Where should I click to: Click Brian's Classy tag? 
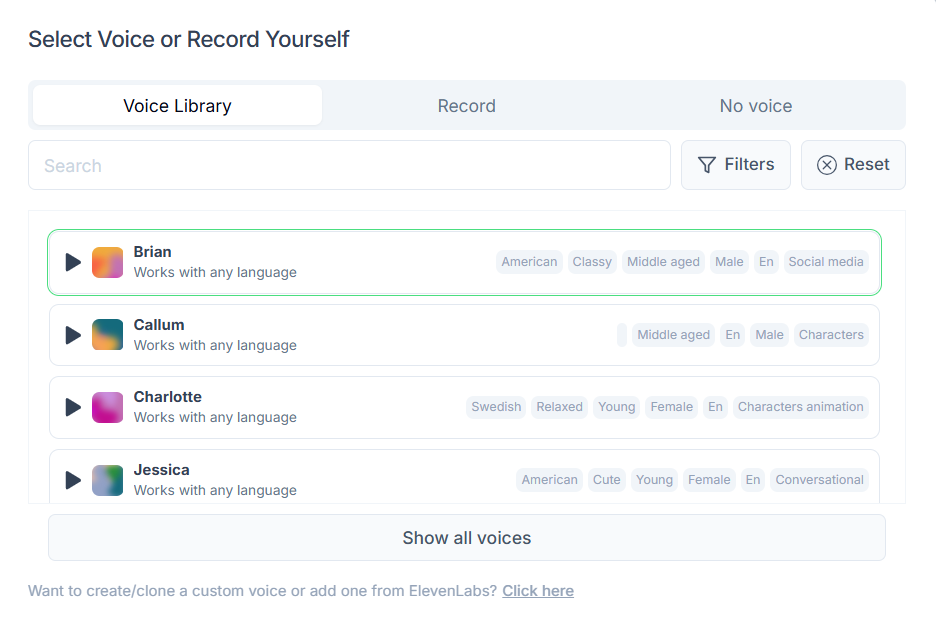pos(592,262)
